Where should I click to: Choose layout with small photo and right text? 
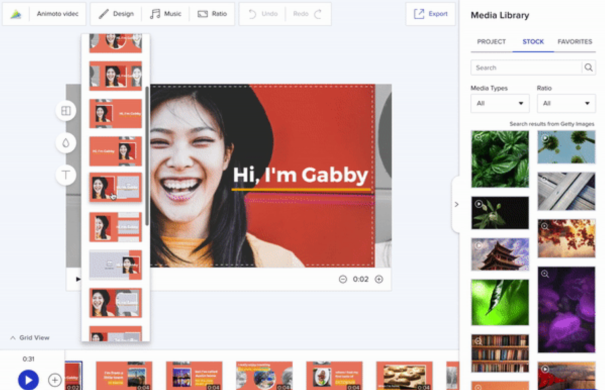pos(115,113)
